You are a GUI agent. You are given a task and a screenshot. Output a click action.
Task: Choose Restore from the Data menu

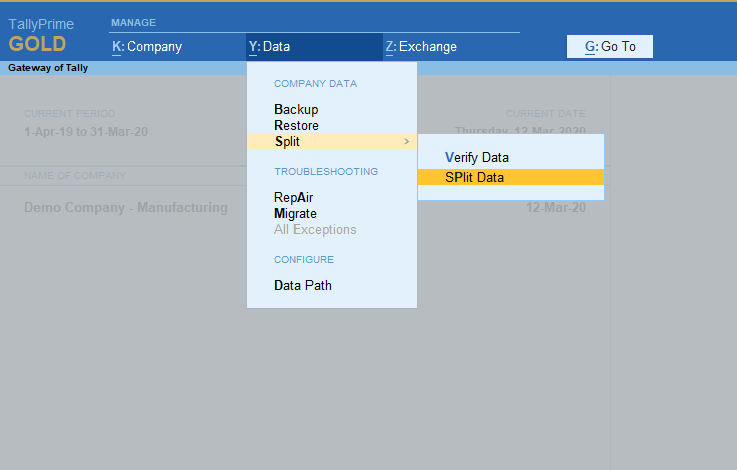point(296,126)
